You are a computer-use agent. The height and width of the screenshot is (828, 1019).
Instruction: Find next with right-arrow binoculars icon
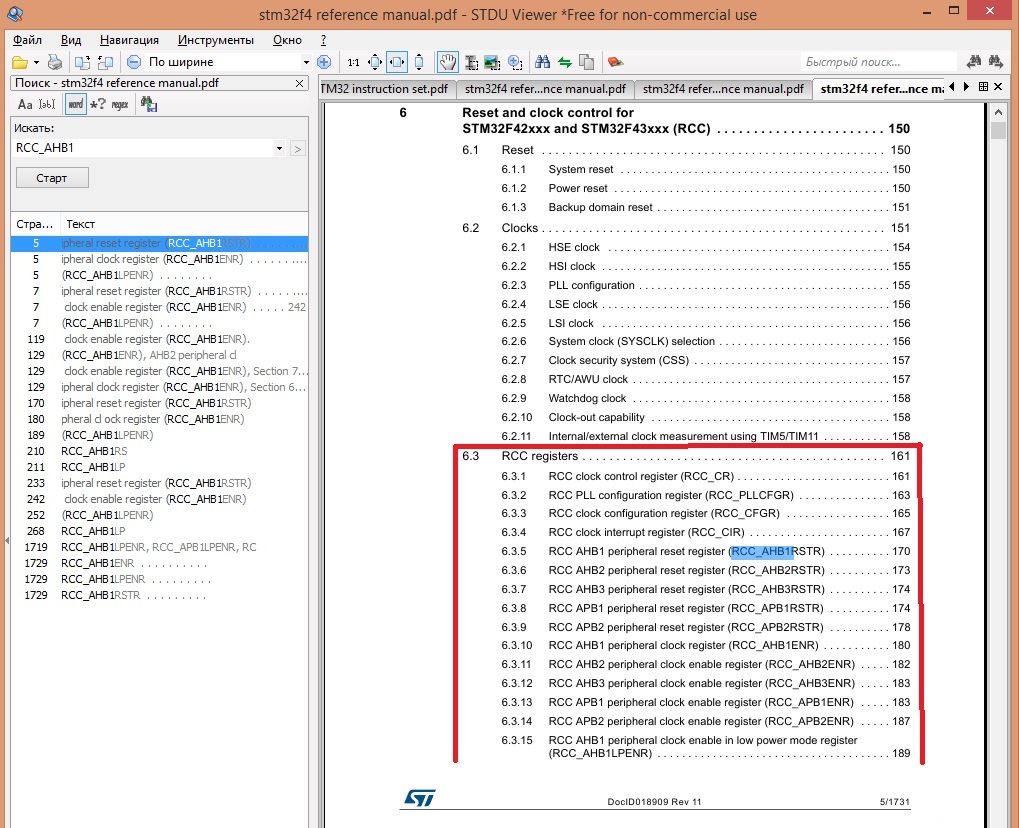[x=996, y=62]
